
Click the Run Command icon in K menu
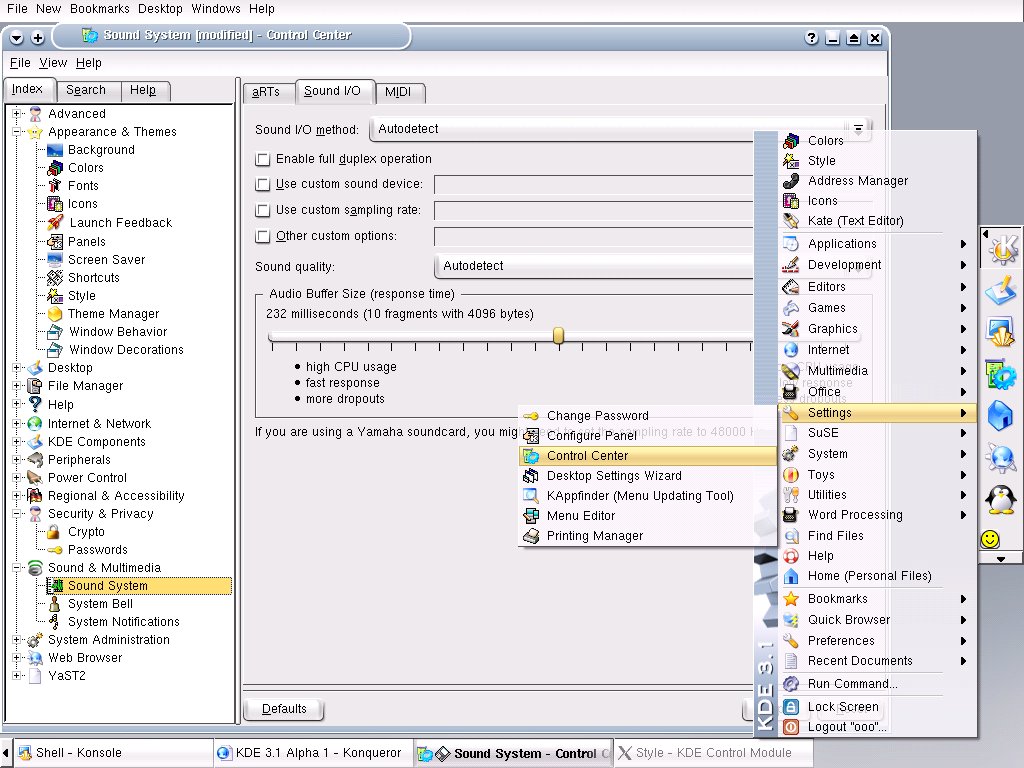click(791, 684)
